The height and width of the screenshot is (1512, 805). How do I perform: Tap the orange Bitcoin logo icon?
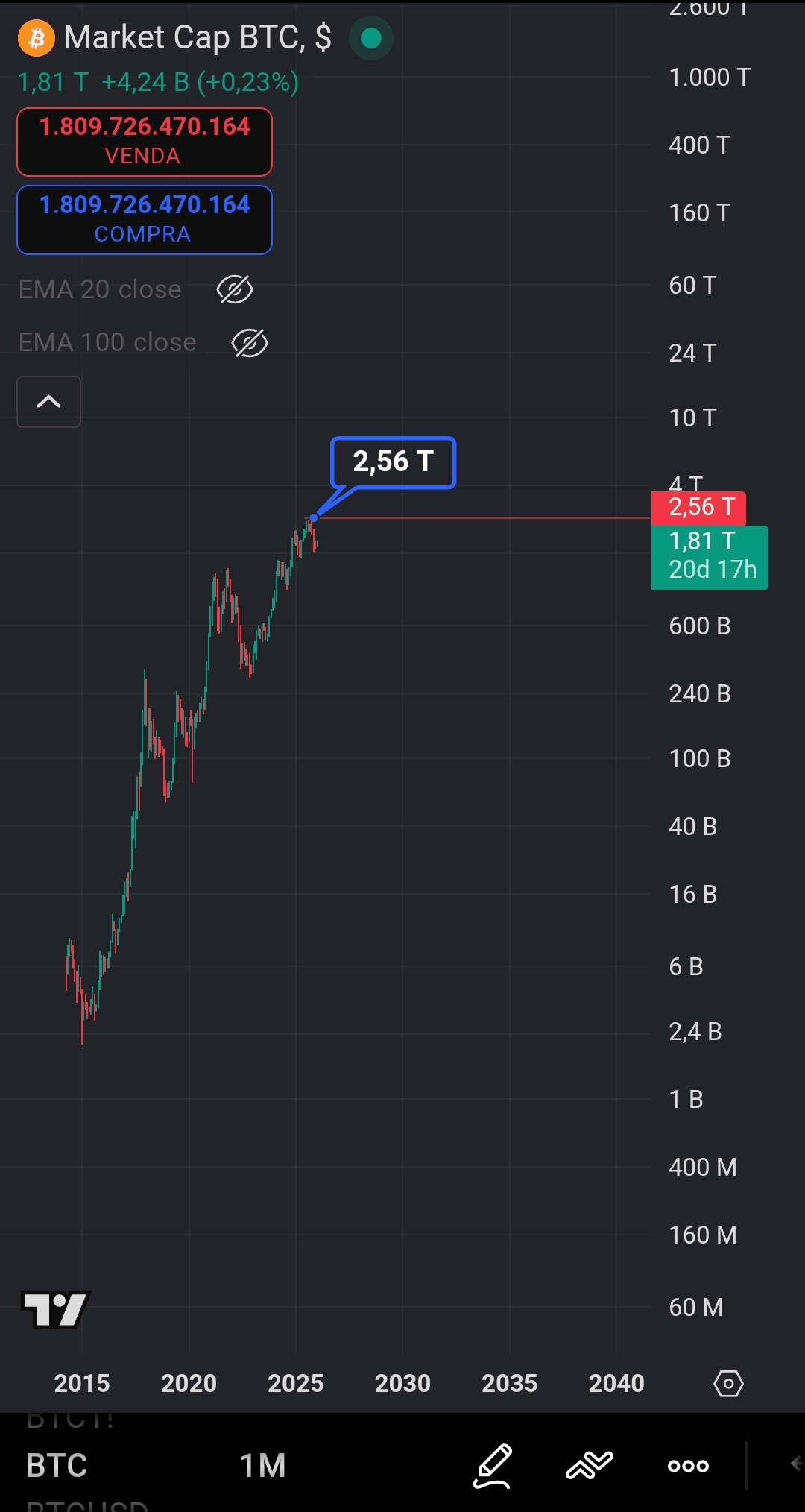(x=37, y=38)
